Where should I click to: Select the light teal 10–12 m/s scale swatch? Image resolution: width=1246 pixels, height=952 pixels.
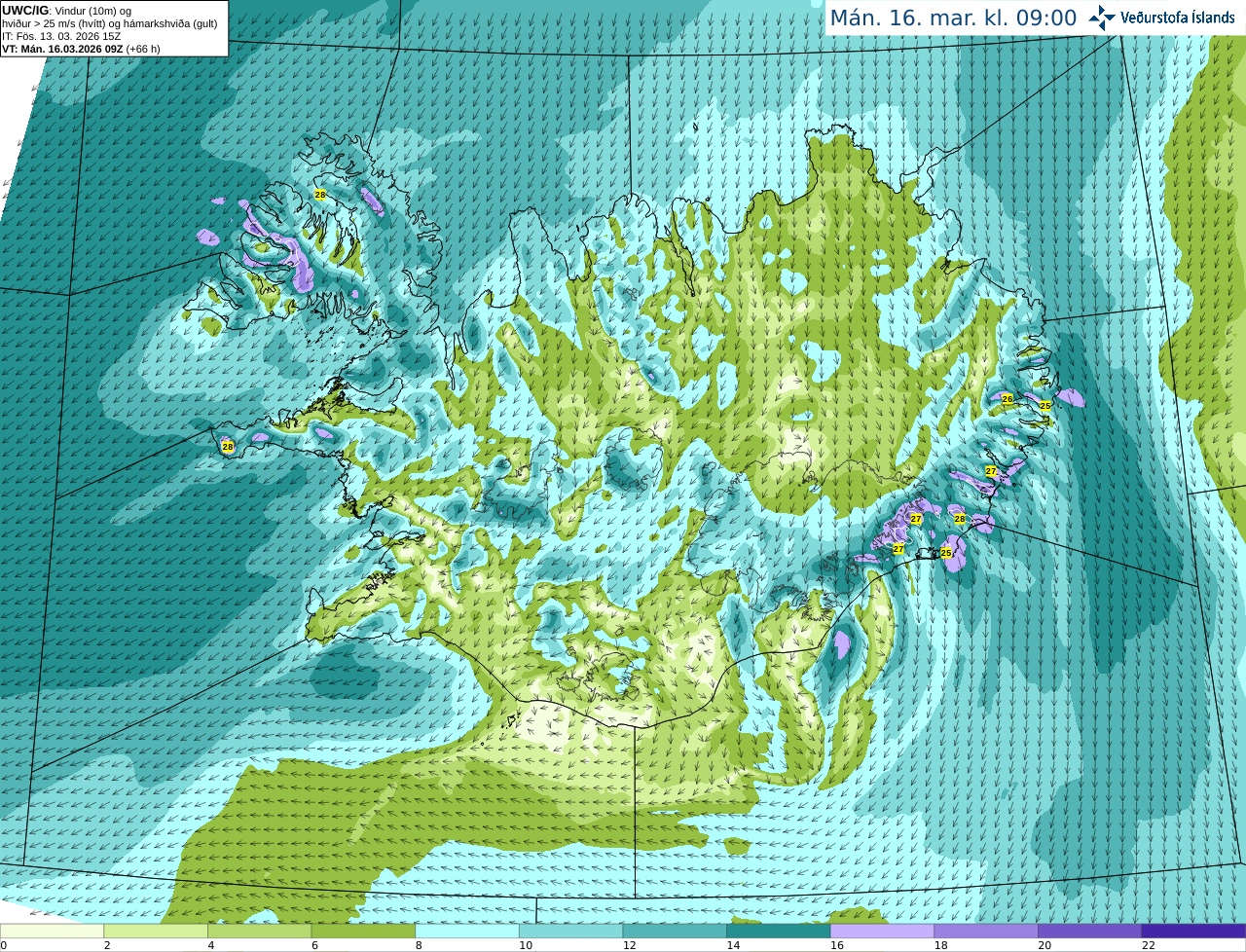[x=570, y=931]
